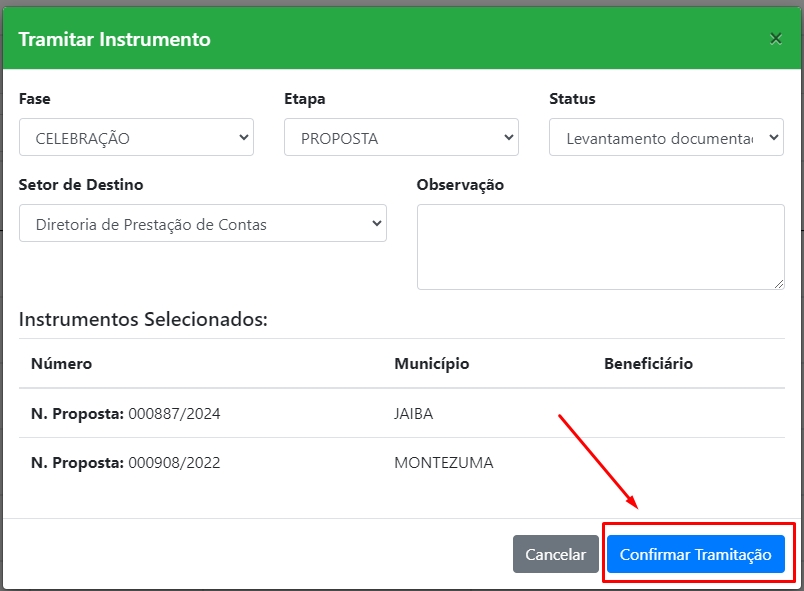This screenshot has height=591, width=804.
Task: Select the proposal 000887/2024 row
Action: pyautogui.click(x=125, y=414)
